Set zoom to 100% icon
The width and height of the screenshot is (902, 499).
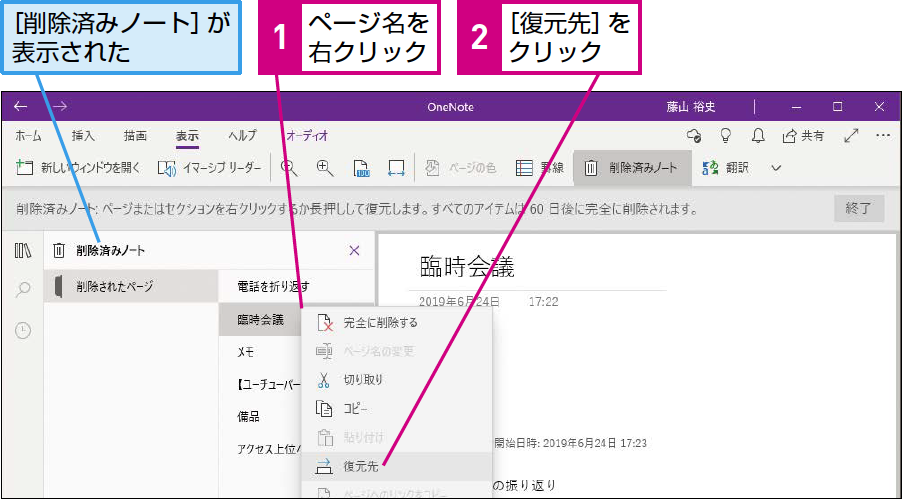point(361,168)
